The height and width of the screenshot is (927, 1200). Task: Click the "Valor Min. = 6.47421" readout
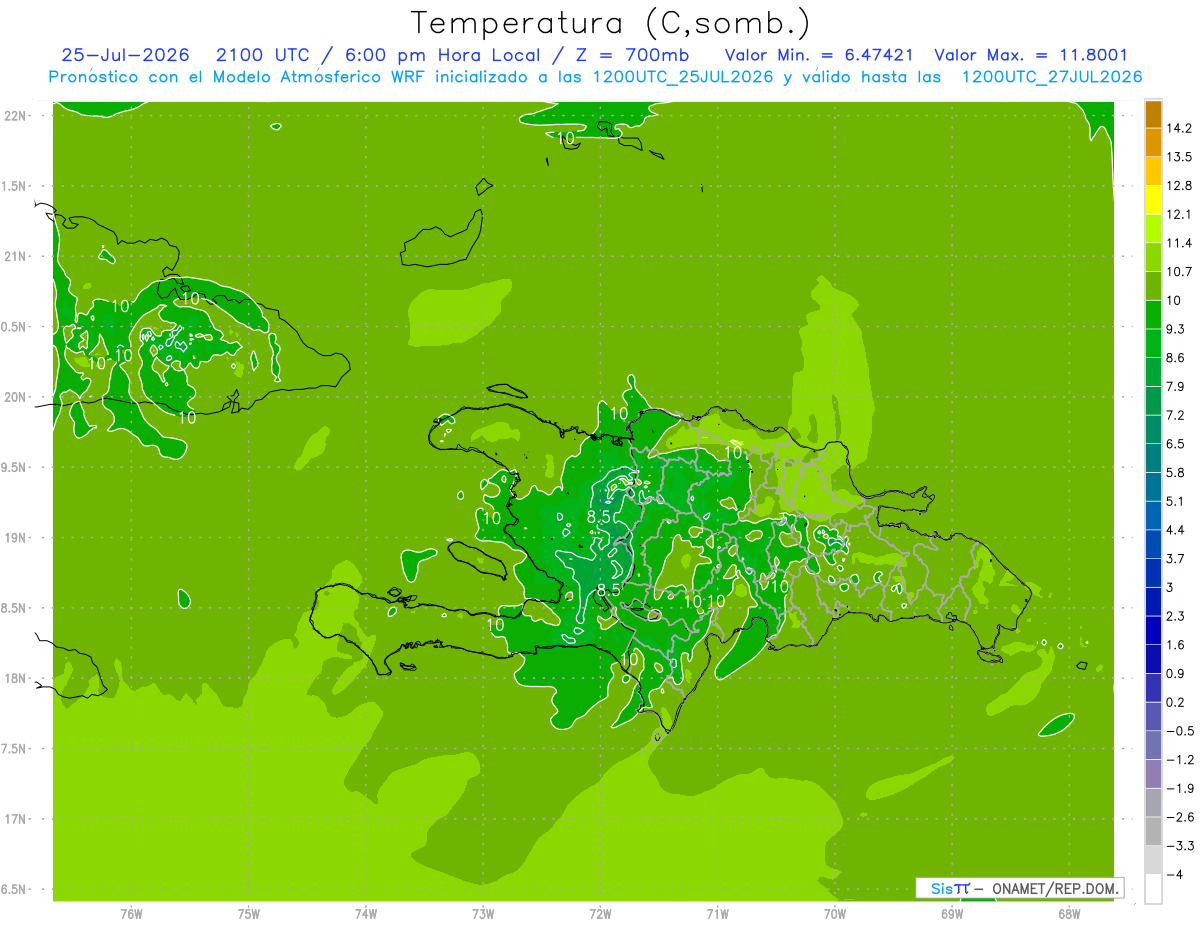(x=818, y=55)
